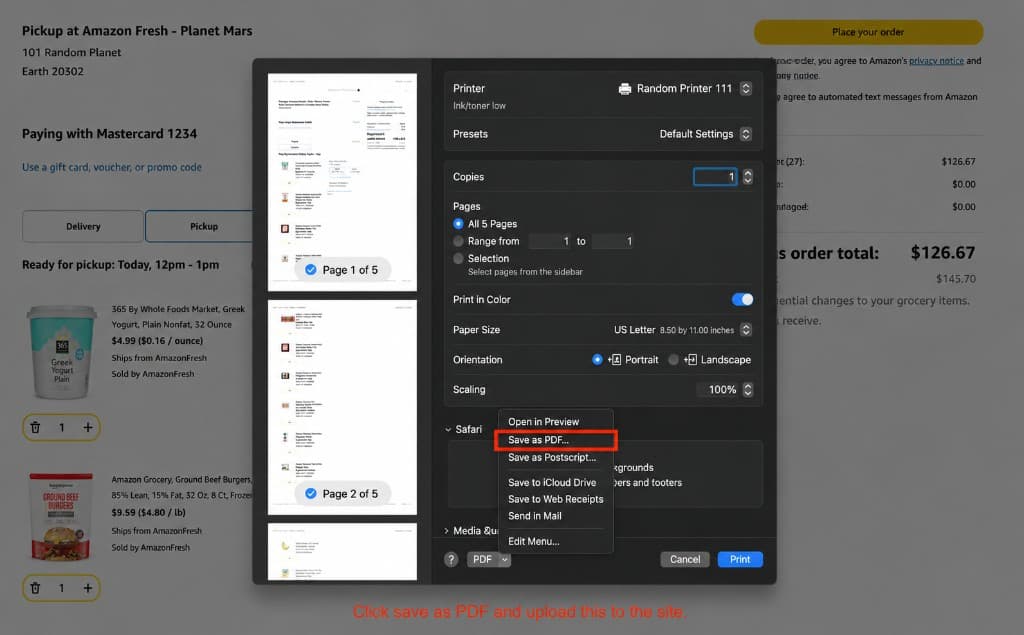Toggle the Print in Color switch
Viewport: 1024px width, 635px height.
743,299
